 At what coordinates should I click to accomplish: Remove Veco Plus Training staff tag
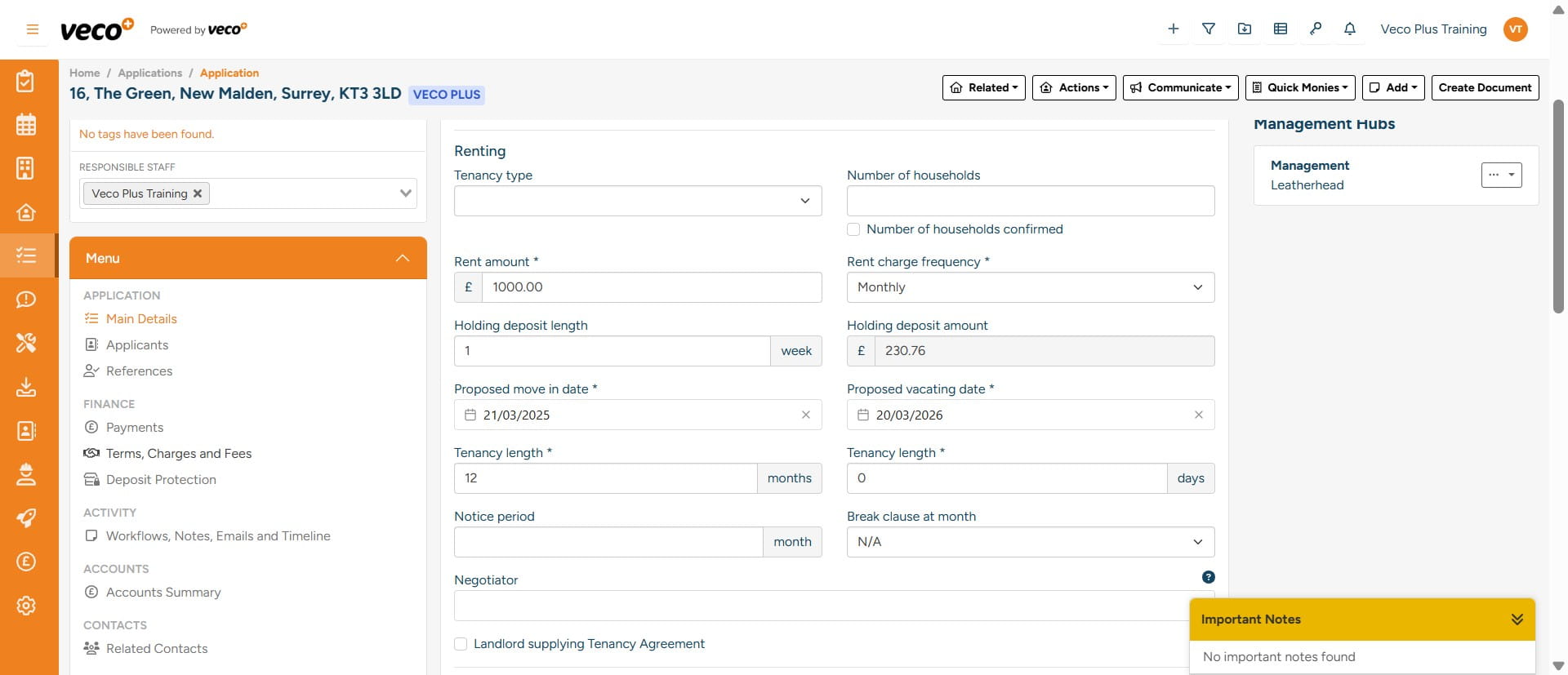click(198, 193)
